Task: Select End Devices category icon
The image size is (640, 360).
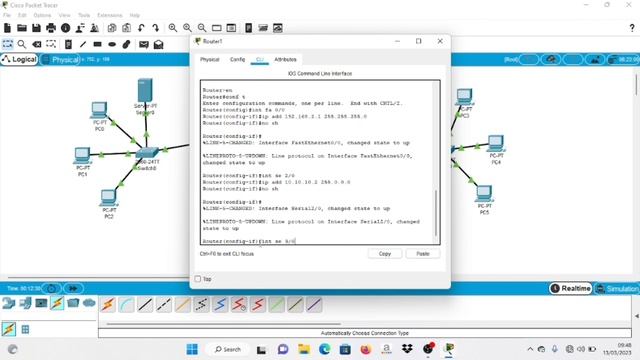Action: (25, 303)
